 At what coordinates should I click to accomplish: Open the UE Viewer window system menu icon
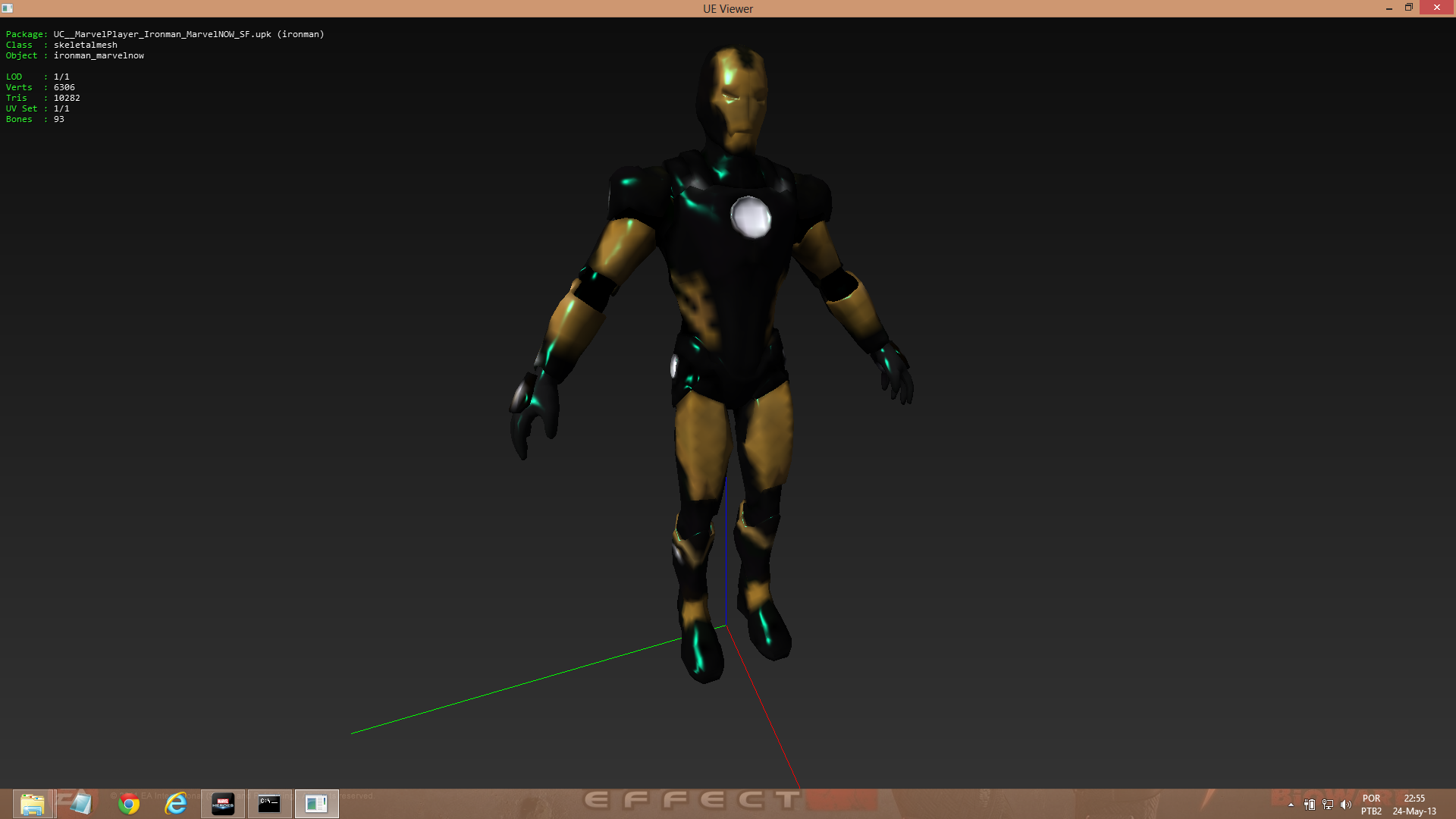[x=8, y=8]
